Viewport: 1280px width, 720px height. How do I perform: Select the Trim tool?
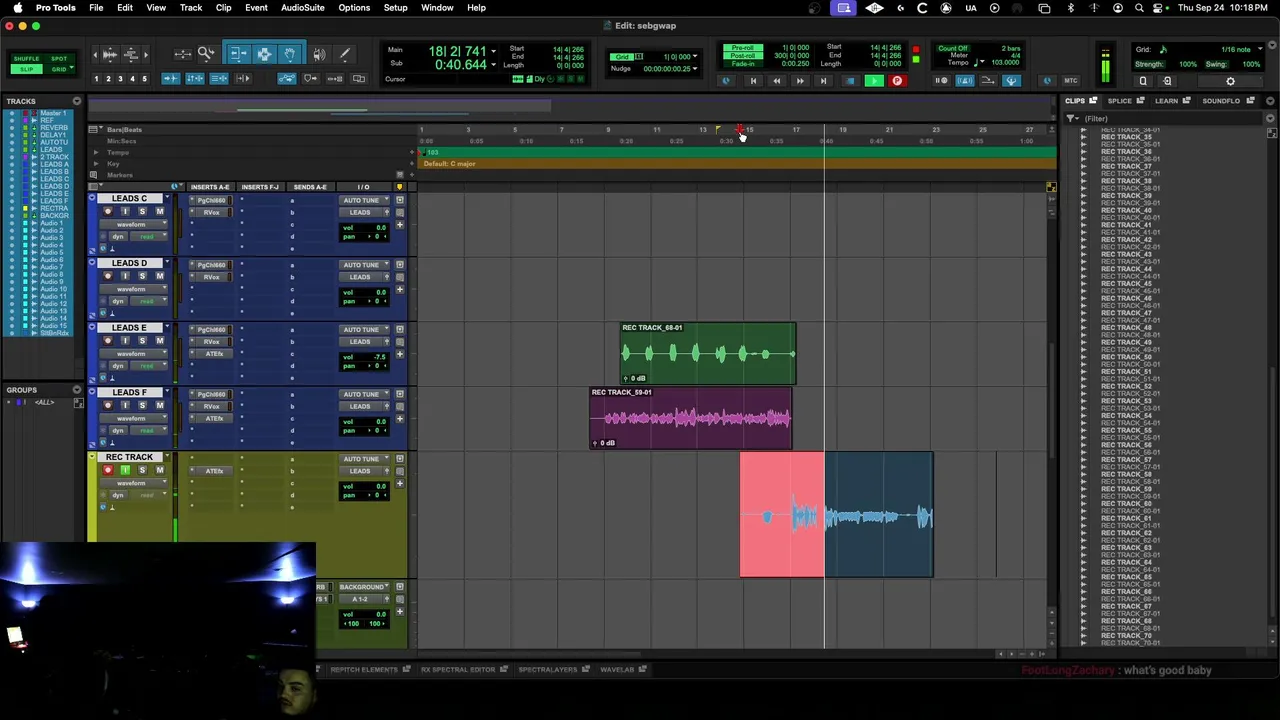pyautogui.click(x=238, y=54)
